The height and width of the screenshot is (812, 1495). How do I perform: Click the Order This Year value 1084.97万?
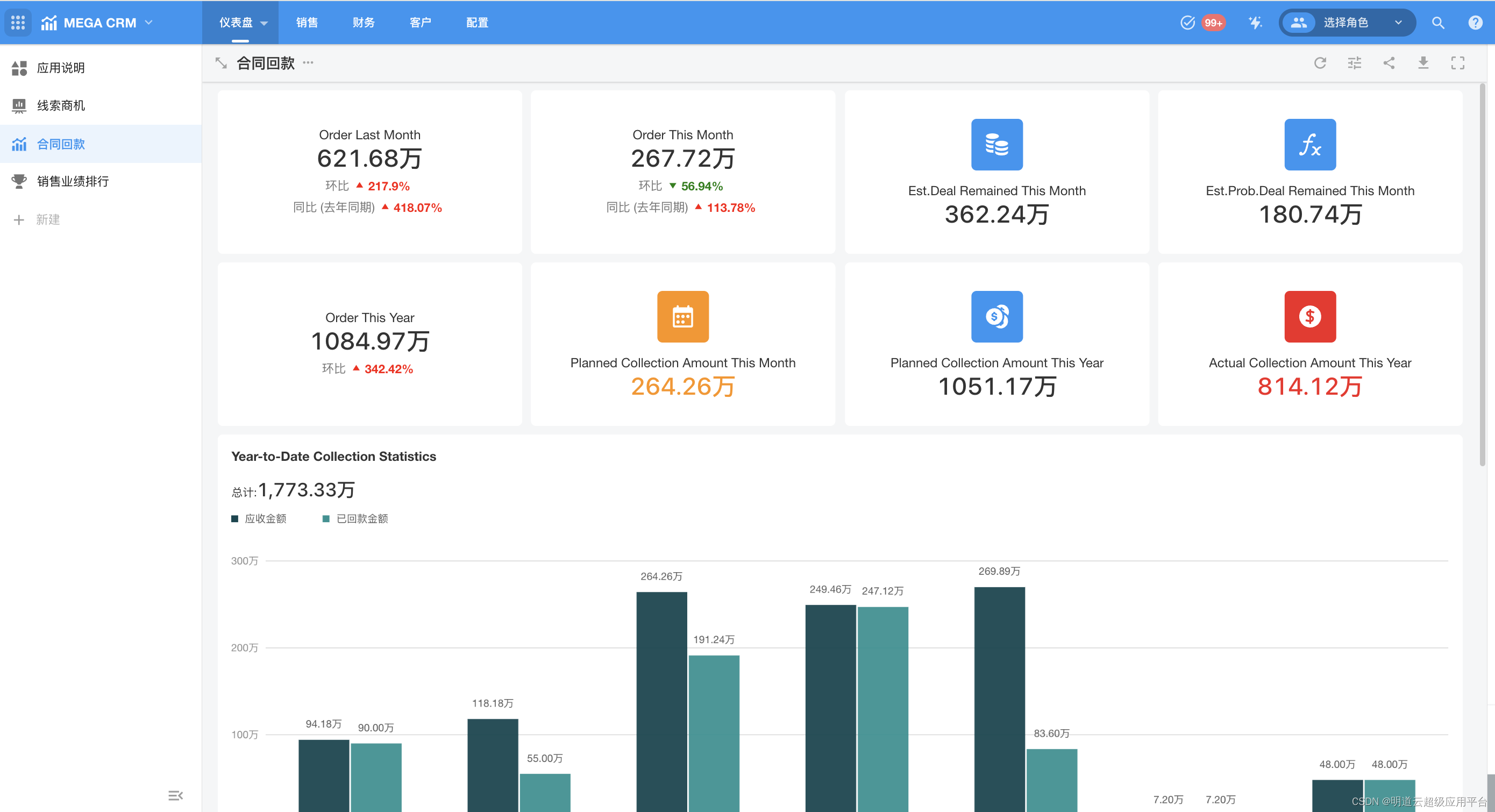click(369, 341)
